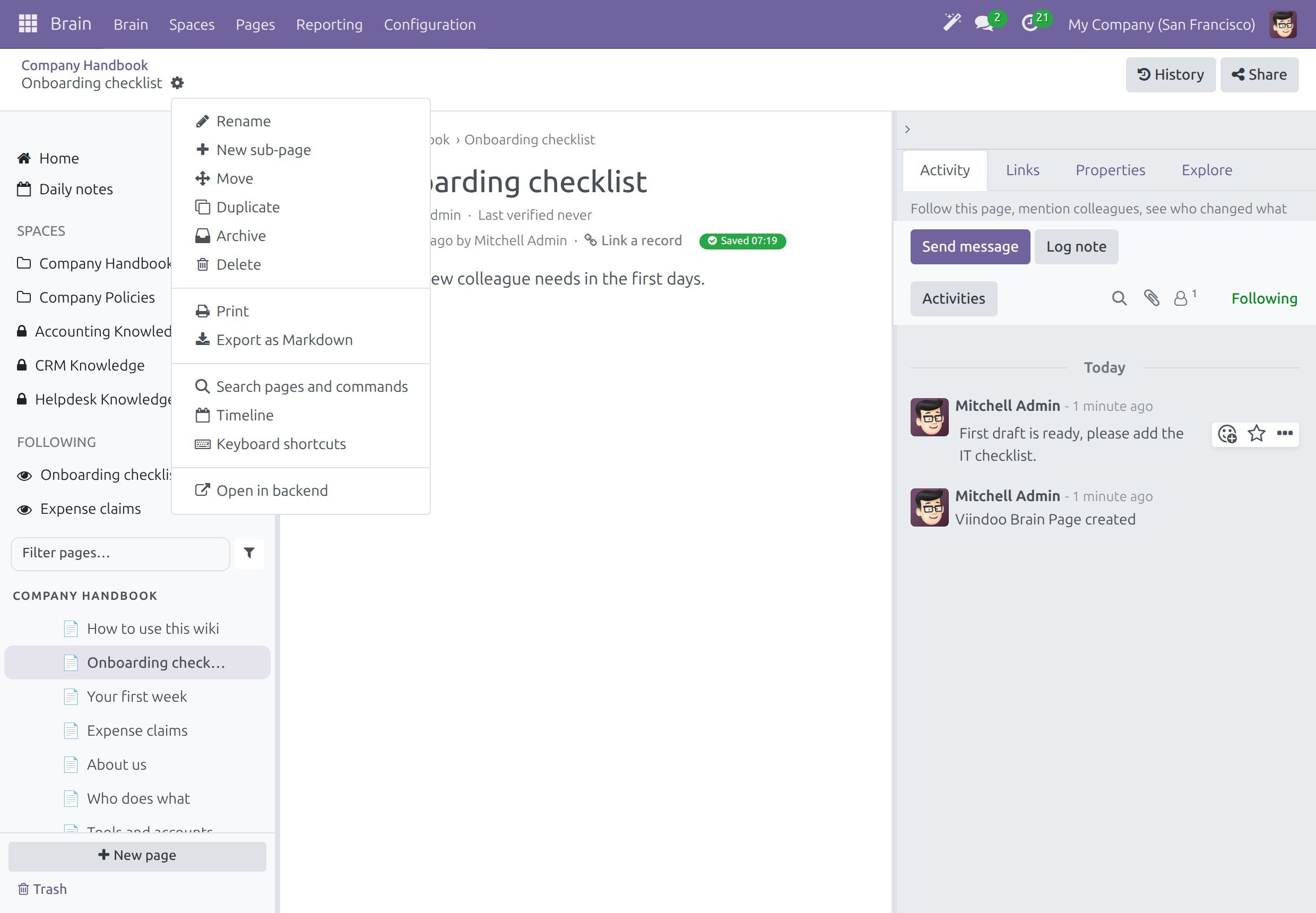Click the Share button
The height and width of the screenshot is (913, 1316).
pos(1259,74)
